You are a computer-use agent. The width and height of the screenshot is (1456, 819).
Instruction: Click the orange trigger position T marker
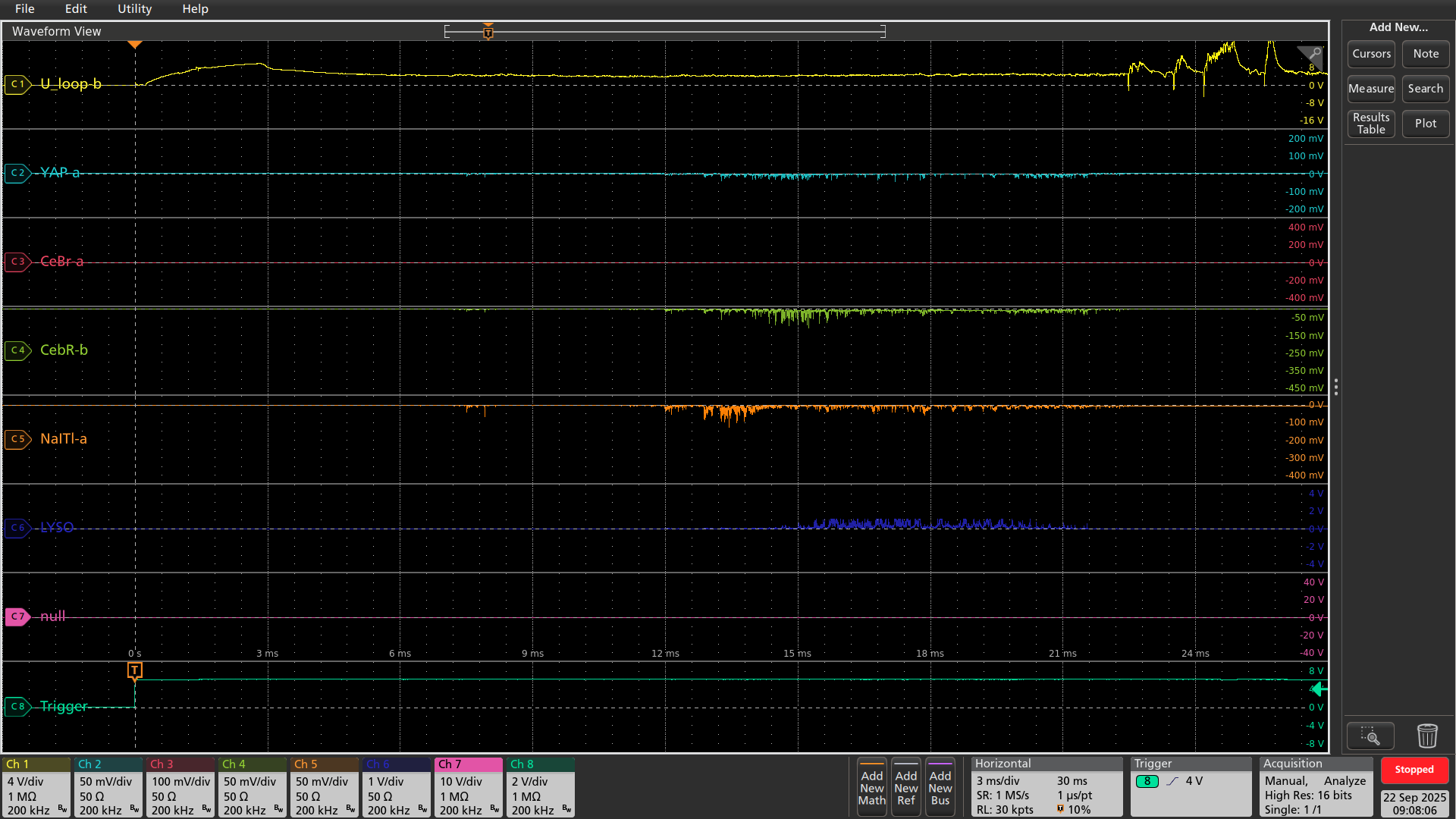[x=135, y=670]
